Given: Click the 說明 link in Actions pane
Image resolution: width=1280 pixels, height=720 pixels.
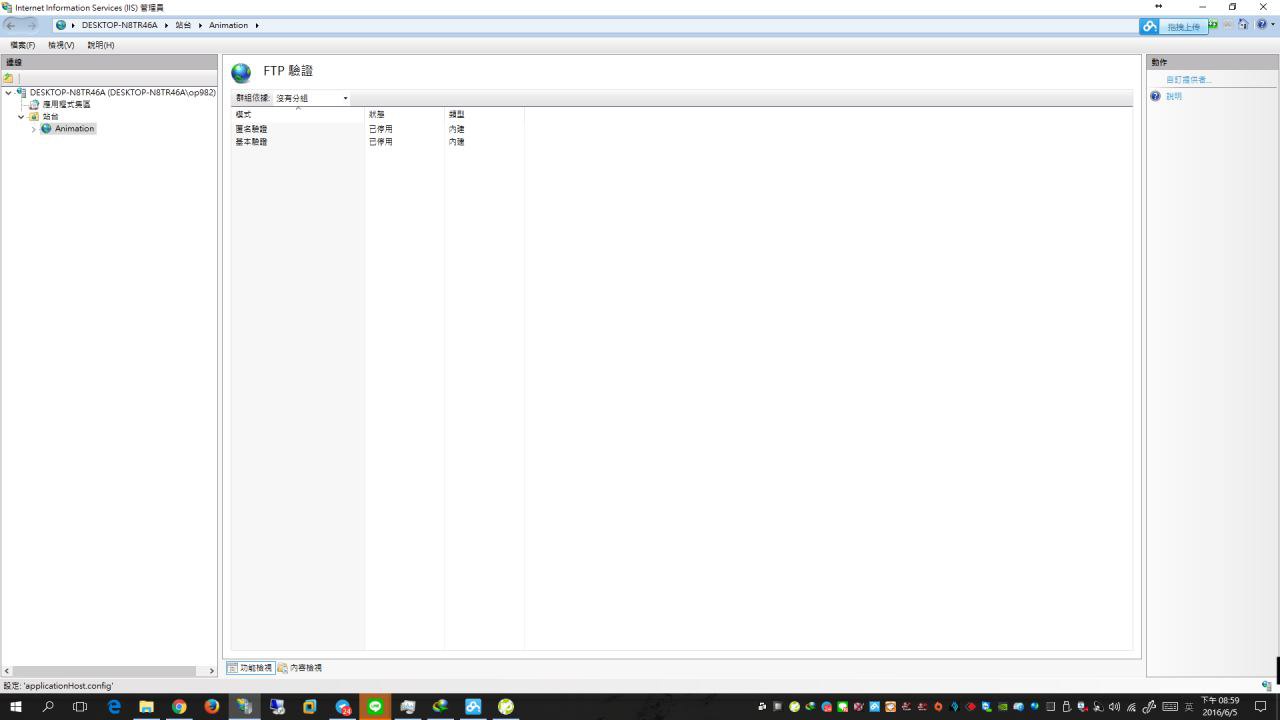Looking at the screenshot, I should (1174, 97).
